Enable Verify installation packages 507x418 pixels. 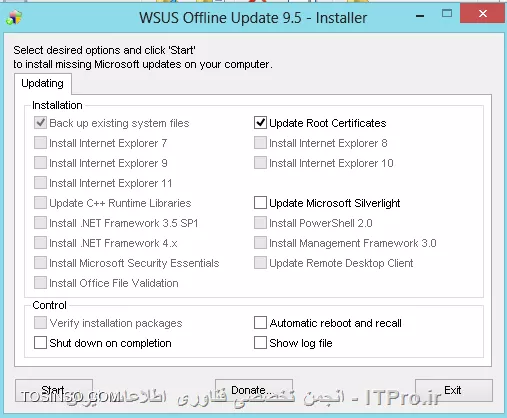click(40, 323)
